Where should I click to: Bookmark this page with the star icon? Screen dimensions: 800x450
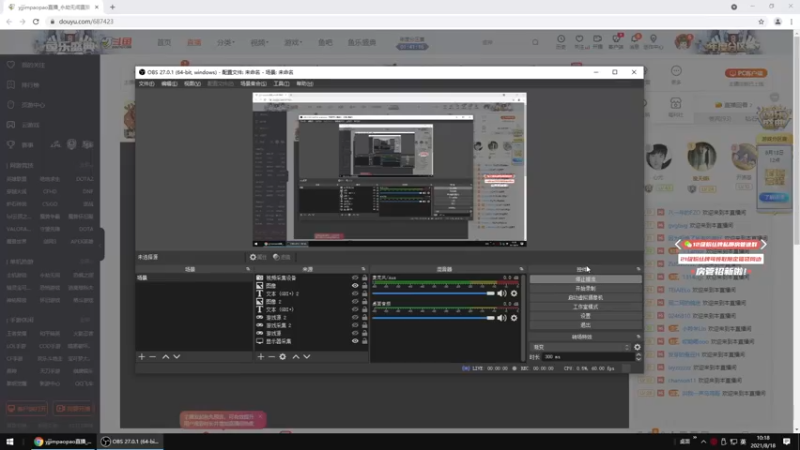click(x=761, y=21)
